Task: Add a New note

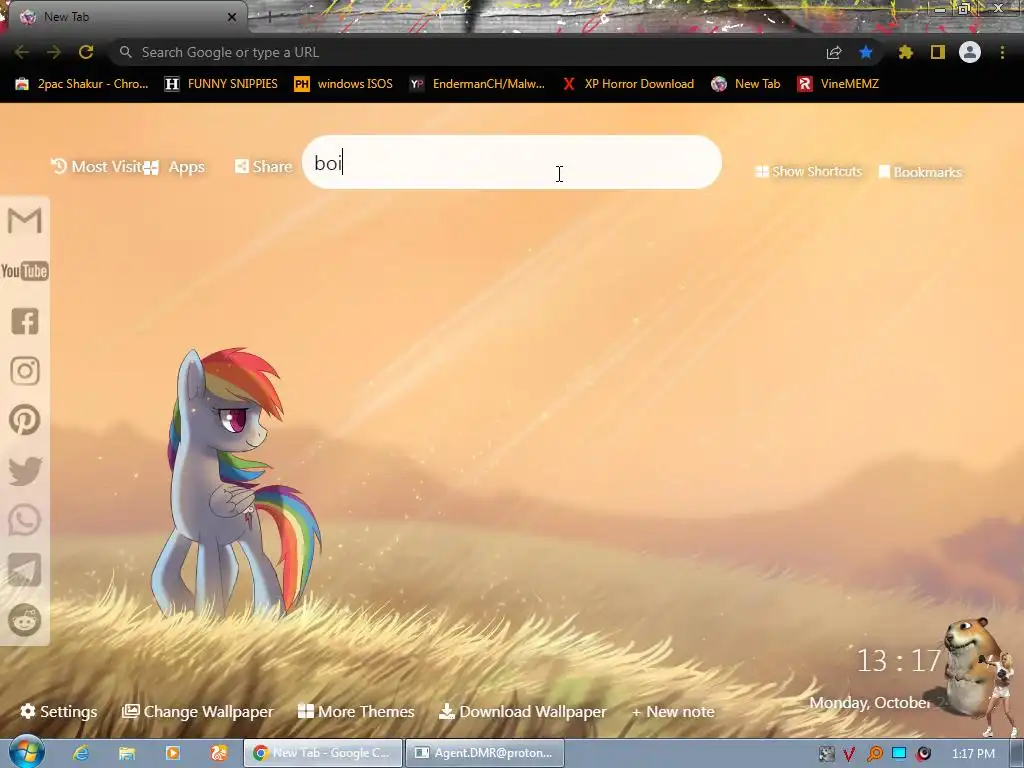Action: (x=673, y=711)
